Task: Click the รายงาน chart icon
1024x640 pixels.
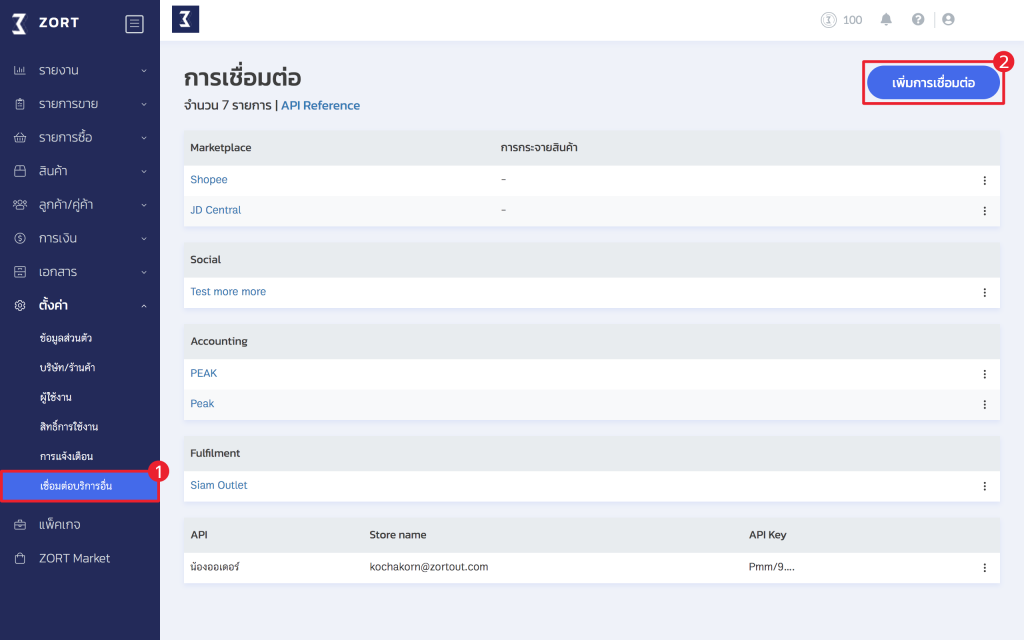Action: click(x=20, y=71)
